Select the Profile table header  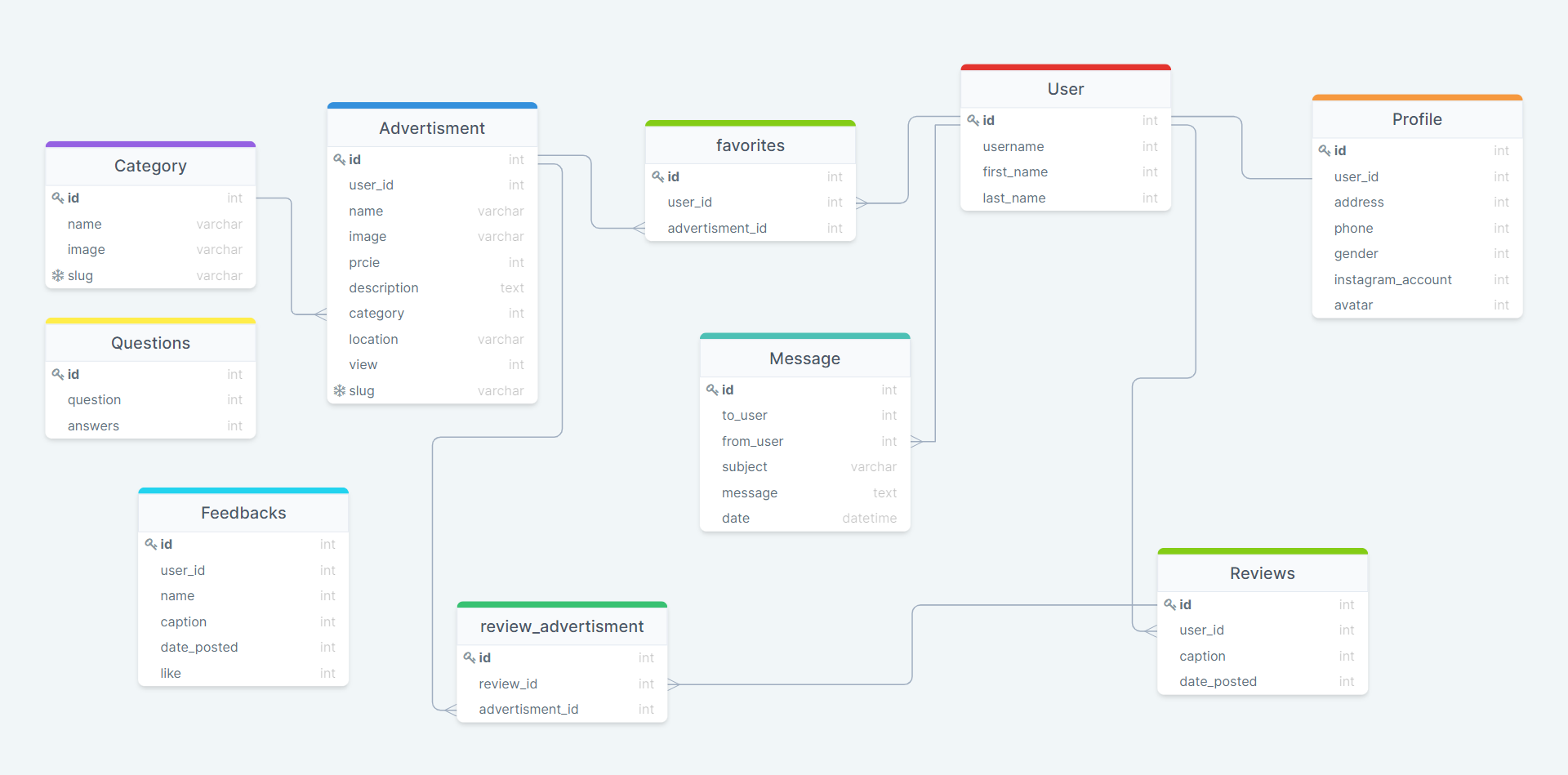(x=1417, y=119)
